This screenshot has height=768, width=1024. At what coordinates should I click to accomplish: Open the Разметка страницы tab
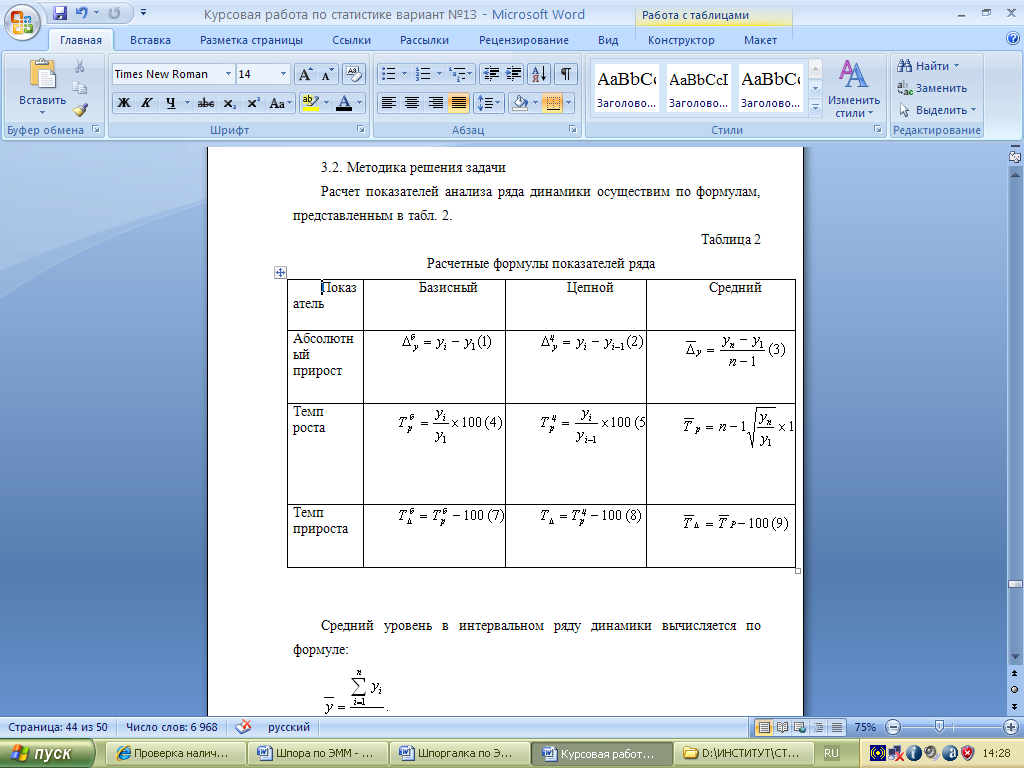point(251,40)
